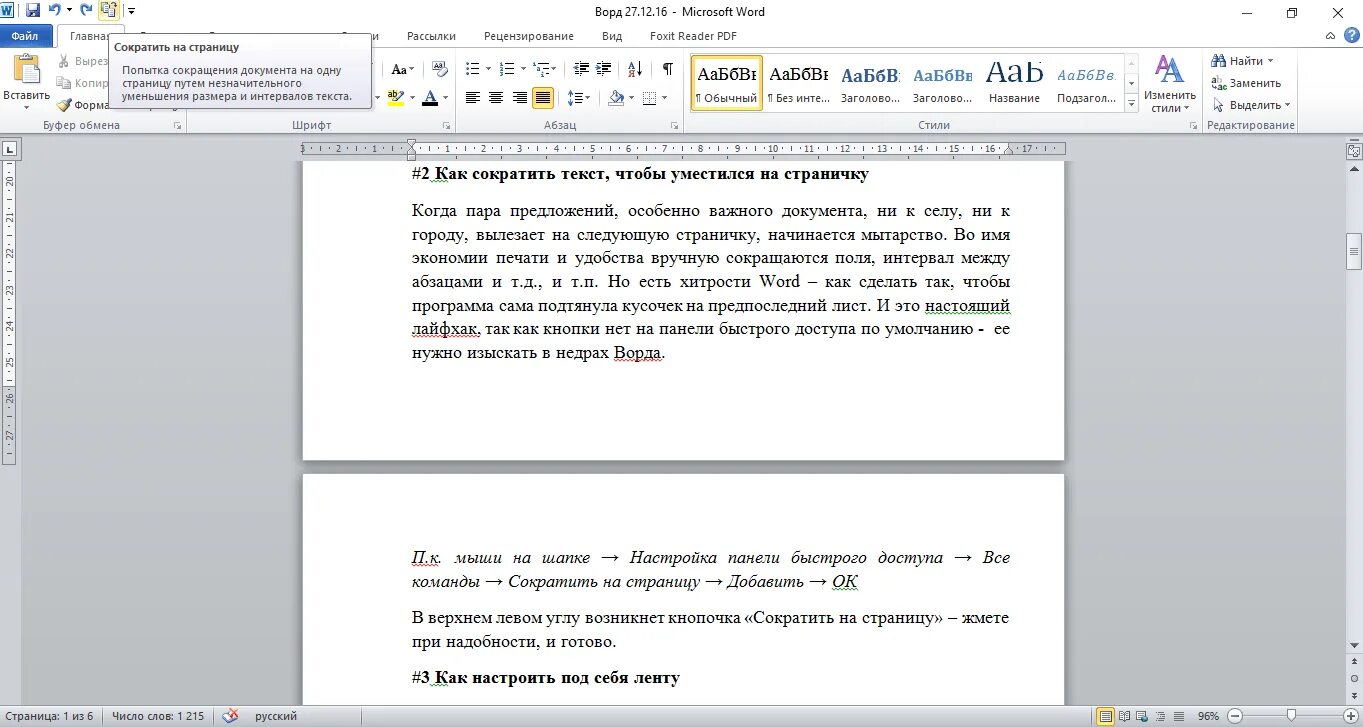Screen dimensions: 1363x727
Task: Open the Шрифт dialog launcher
Action: point(446,126)
